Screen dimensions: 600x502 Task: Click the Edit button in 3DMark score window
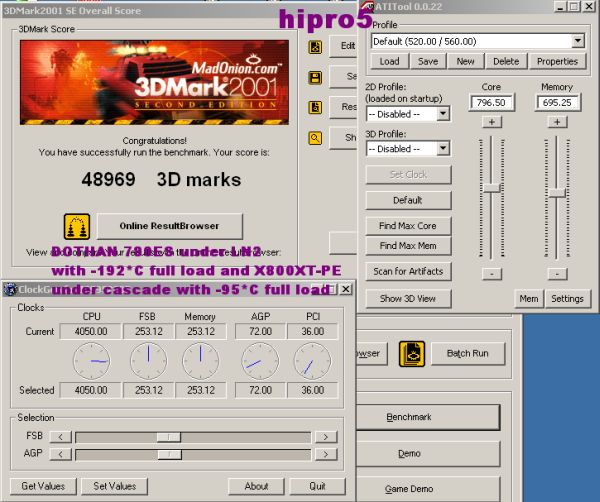point(344,46)
